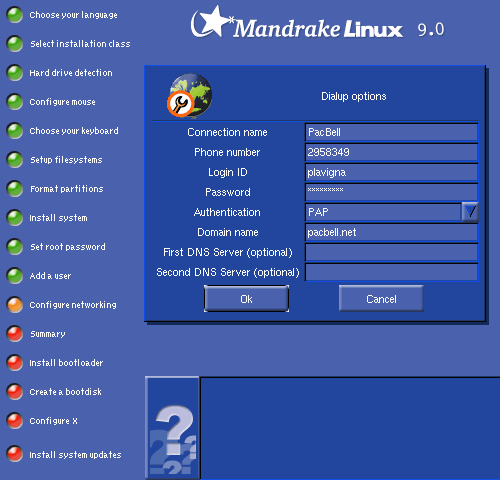
Task: Open the Authentication dropdown arrow
Action: tap(470, 212)
